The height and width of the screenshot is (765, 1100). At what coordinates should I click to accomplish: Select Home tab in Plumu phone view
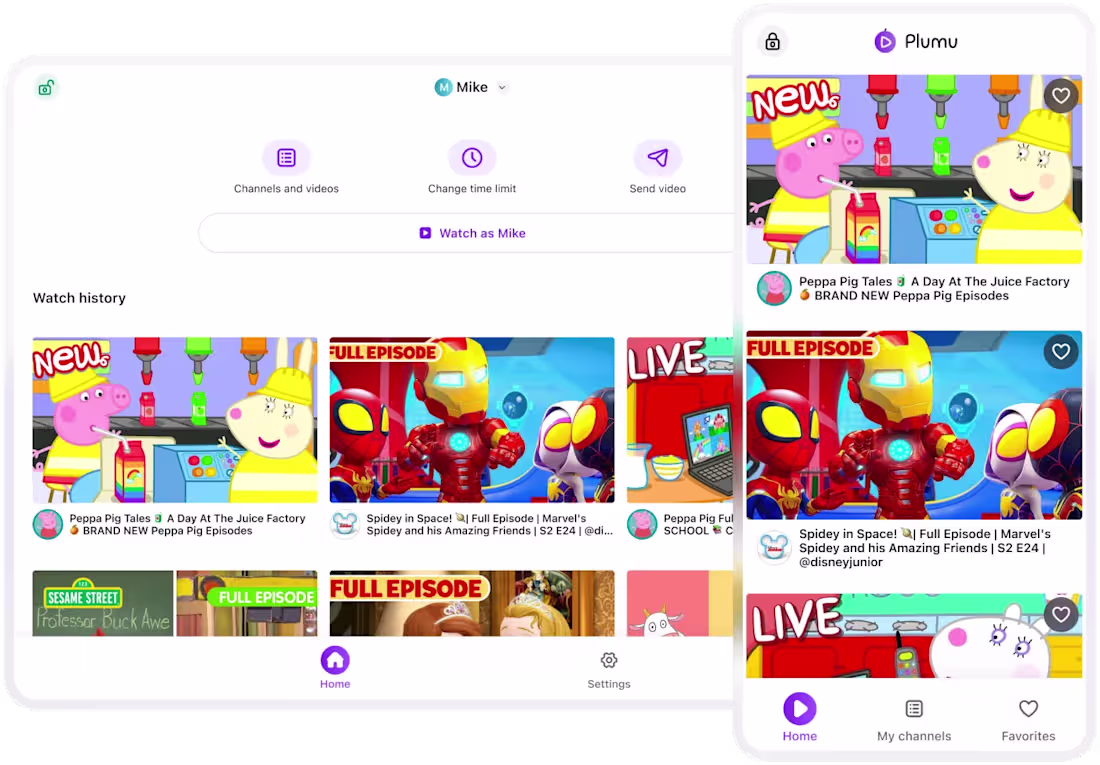click(800, 717)
